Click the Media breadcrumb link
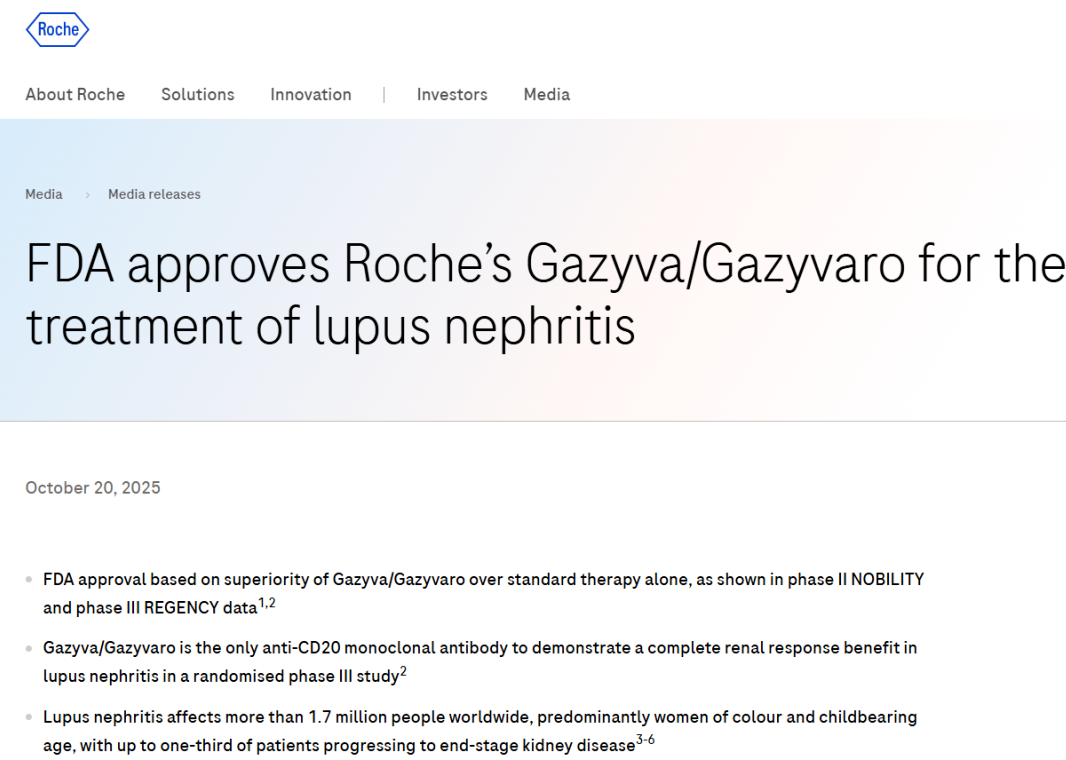Screen dimensions: 1066x760 pyautogui.click(x=44, y=194)
